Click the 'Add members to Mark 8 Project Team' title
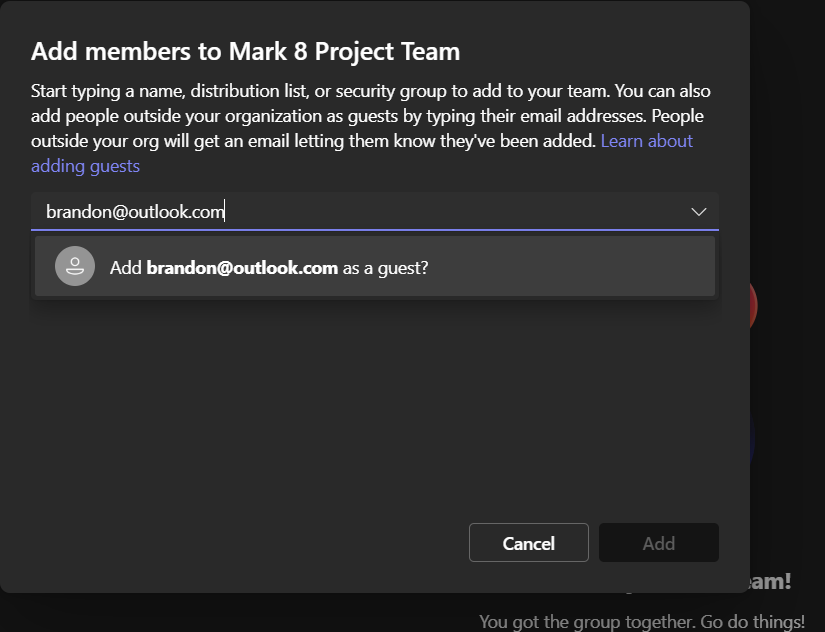Screen dimensions: 825x632 point(245,52)
